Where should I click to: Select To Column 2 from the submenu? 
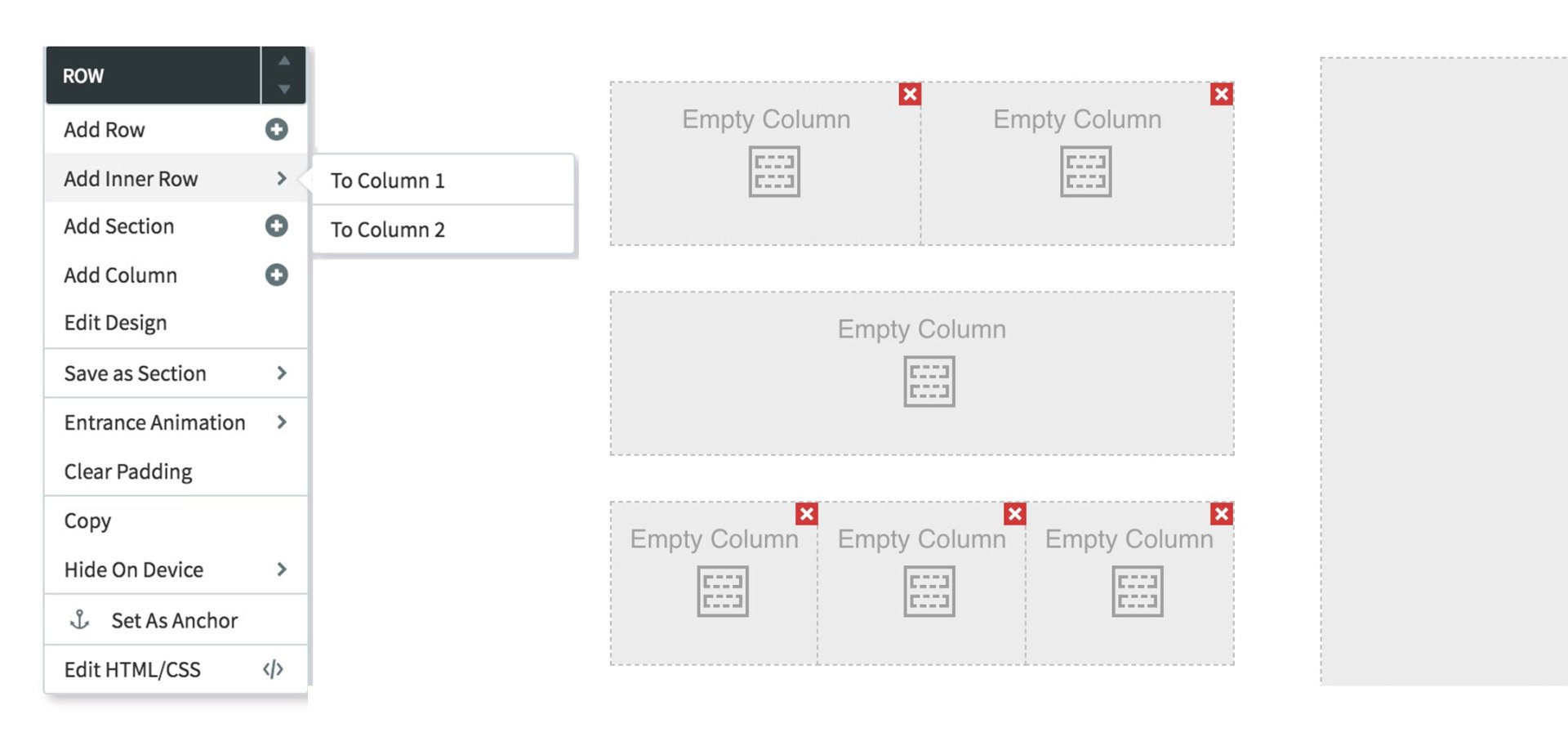(x=387, y=230)
